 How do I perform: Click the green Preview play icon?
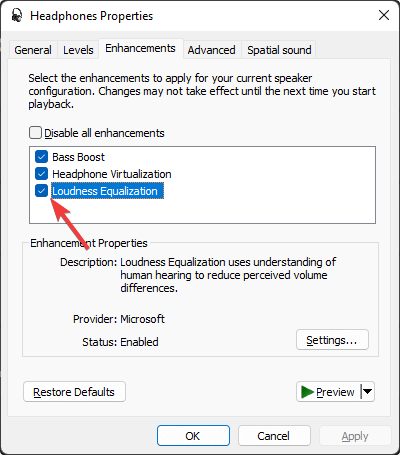coord(307,392)
